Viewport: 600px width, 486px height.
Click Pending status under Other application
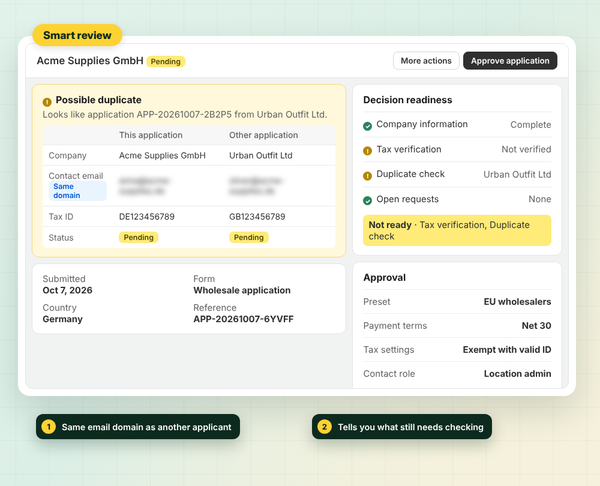click(x=249, y=237)
